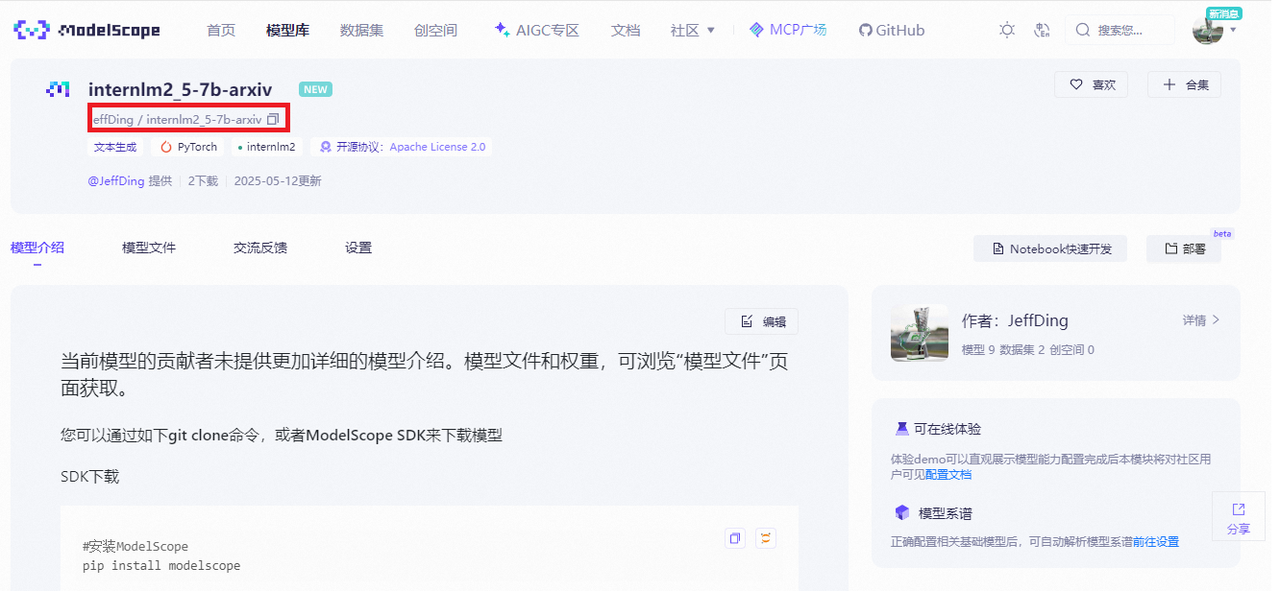
Task: Open 创空间 studio section
Action: click(436, 30)
